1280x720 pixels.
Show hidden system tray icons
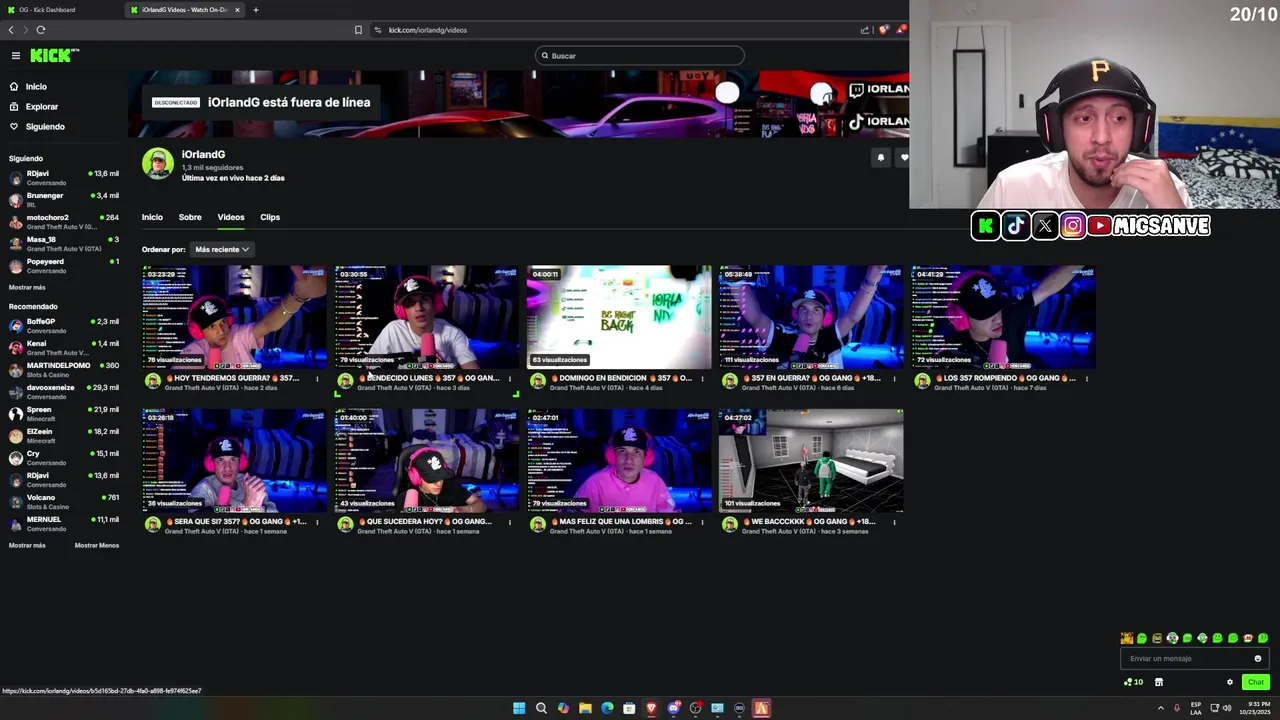(x=1161, y=708)
